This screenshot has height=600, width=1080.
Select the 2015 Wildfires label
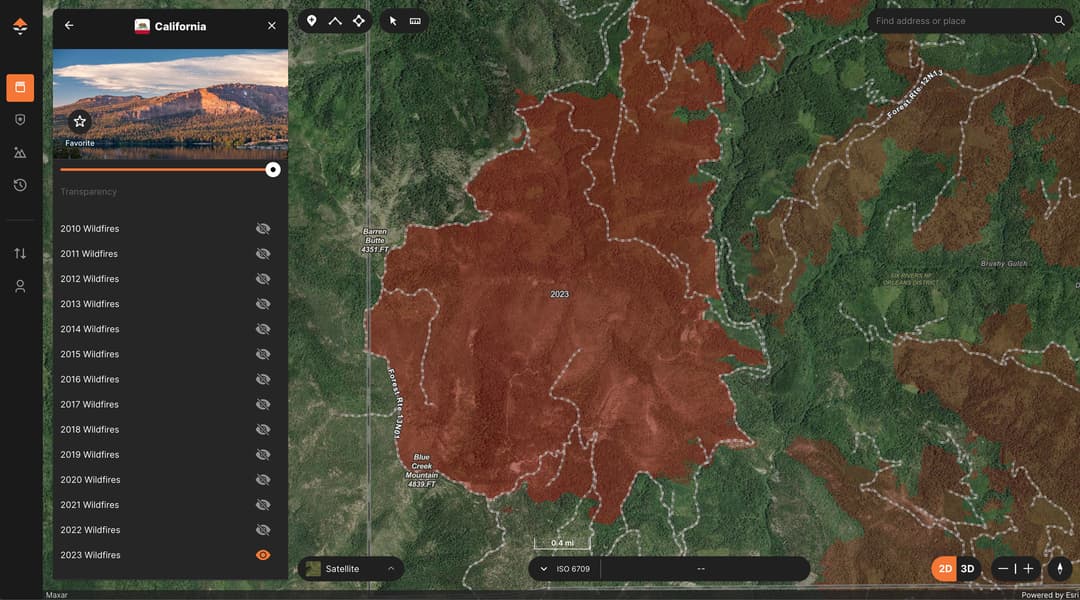click(x=90, y=354)
